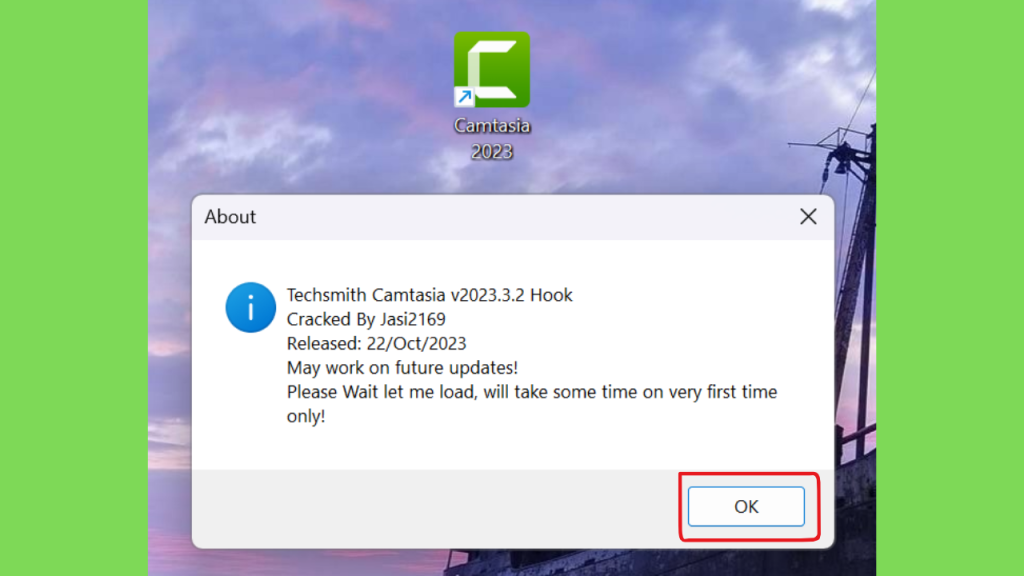Click the shortcut arrow overlay on Camtasia icon

click(464, 97)
